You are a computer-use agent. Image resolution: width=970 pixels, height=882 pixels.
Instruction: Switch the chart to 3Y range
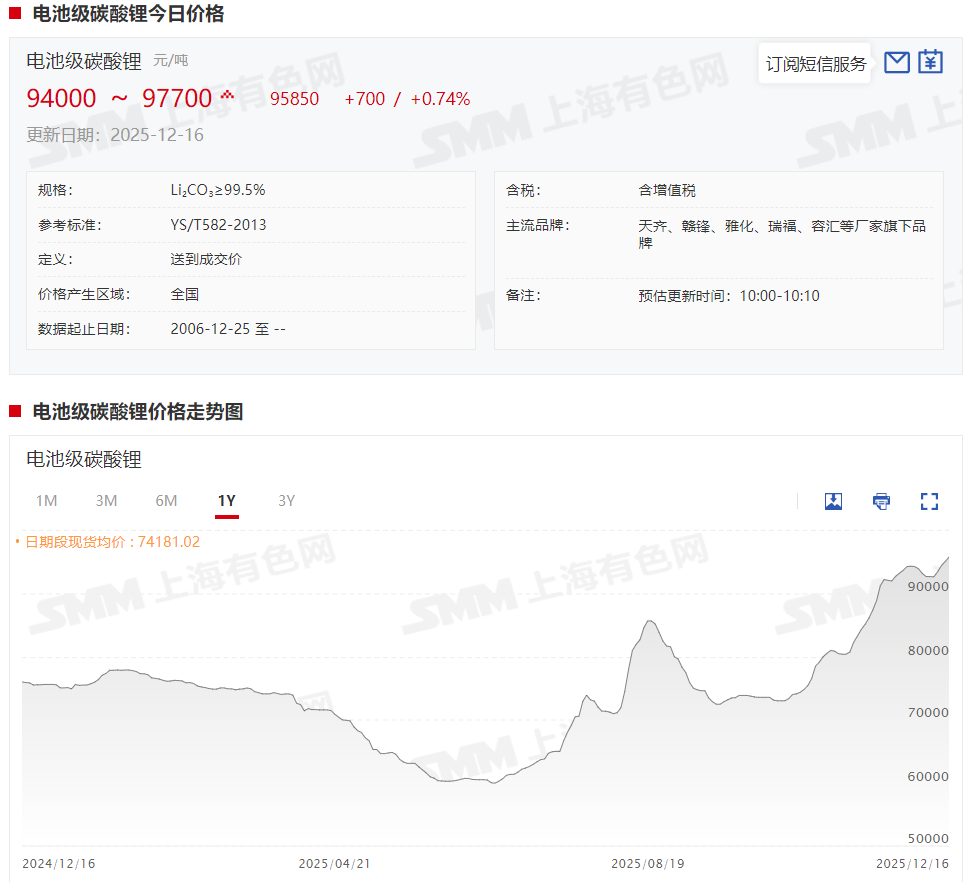tap(287, 501)
